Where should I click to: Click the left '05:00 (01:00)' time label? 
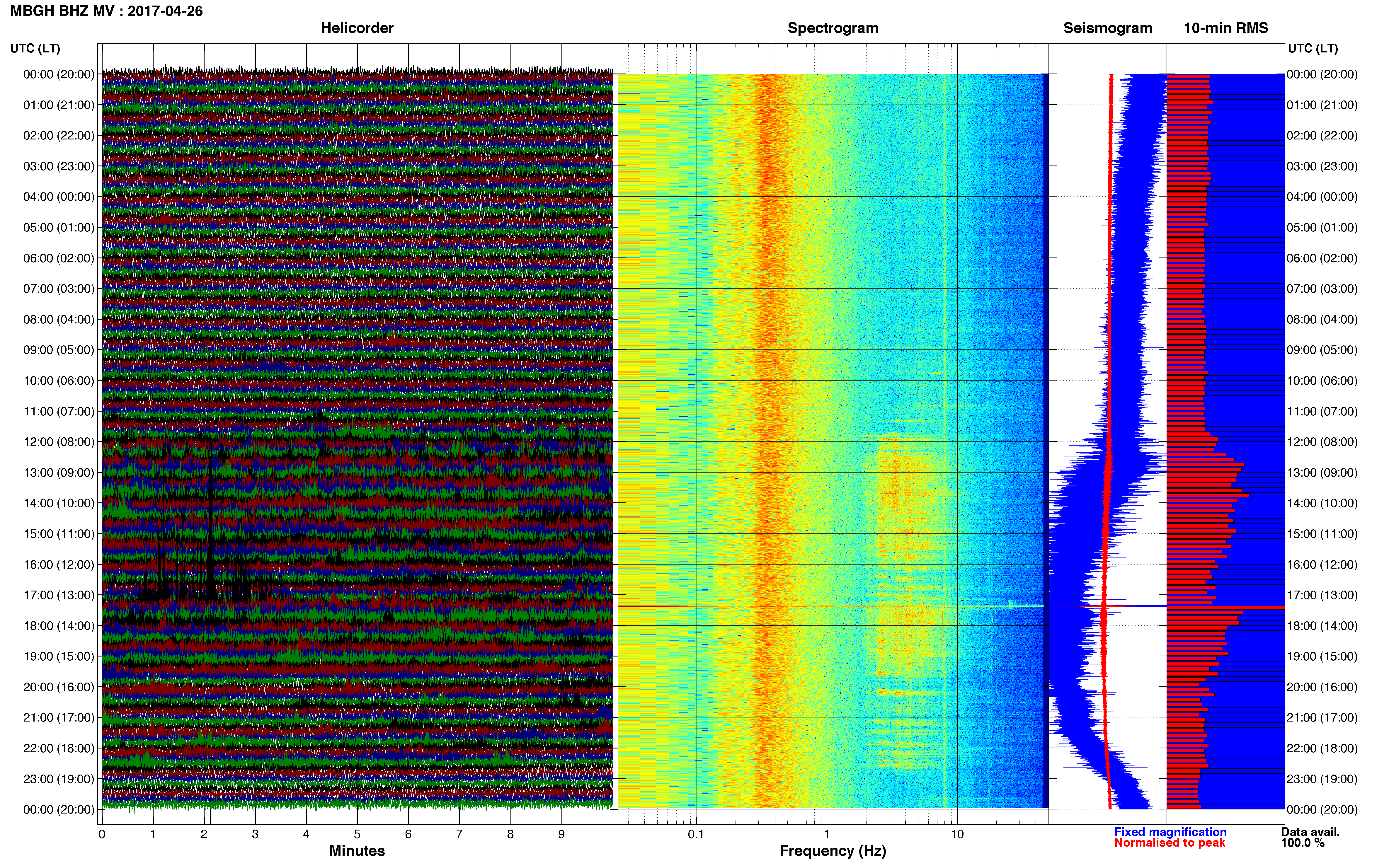click(59, 227)
